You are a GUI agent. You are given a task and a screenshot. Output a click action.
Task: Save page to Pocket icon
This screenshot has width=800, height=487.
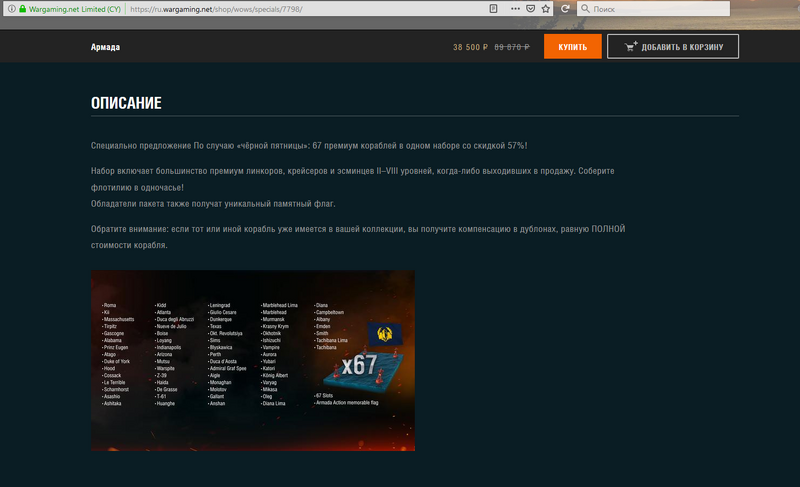[x=531, y=9]
